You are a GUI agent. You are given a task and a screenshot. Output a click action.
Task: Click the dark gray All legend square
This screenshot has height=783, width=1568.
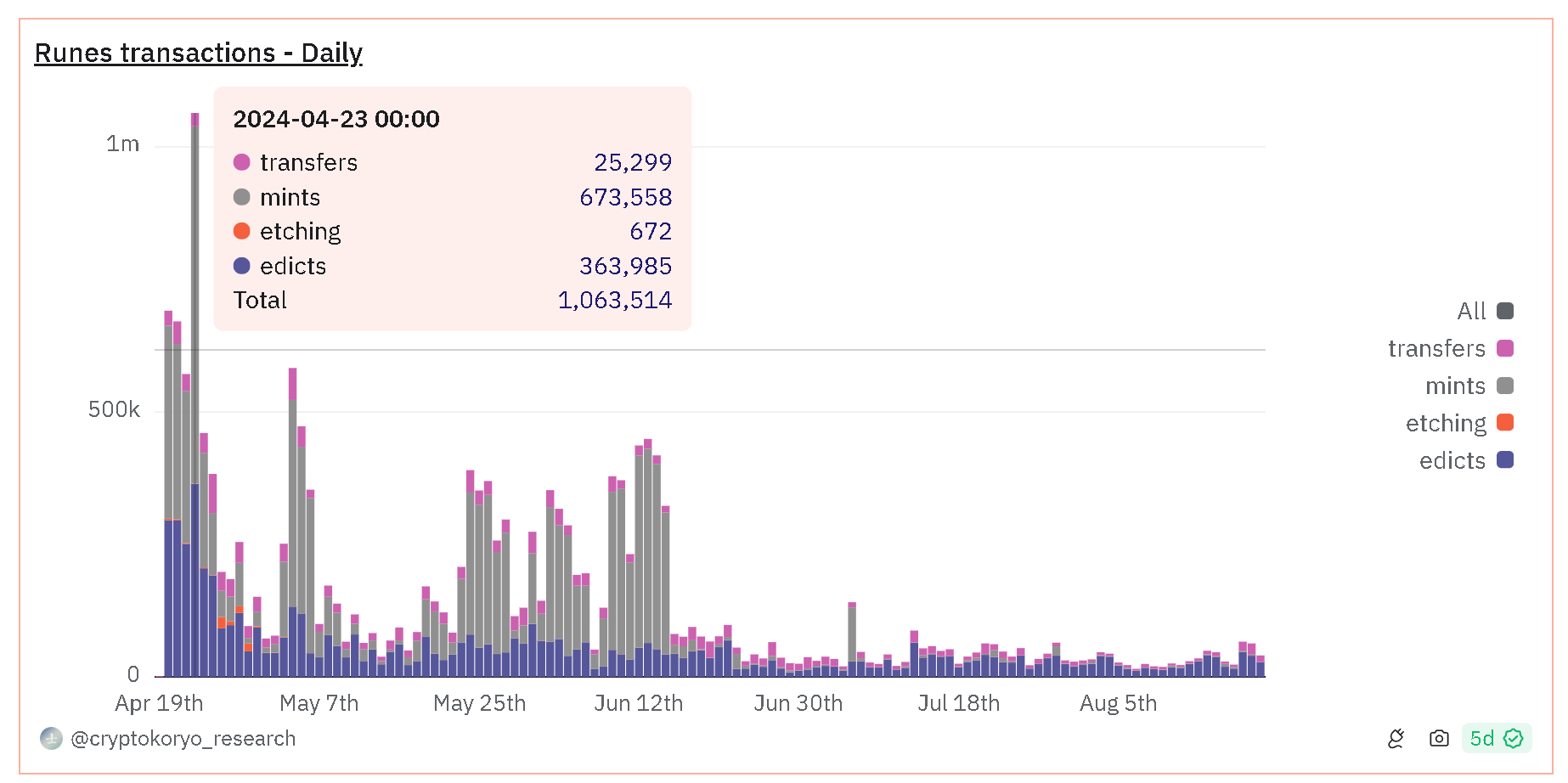click(x=1504, y=311)
